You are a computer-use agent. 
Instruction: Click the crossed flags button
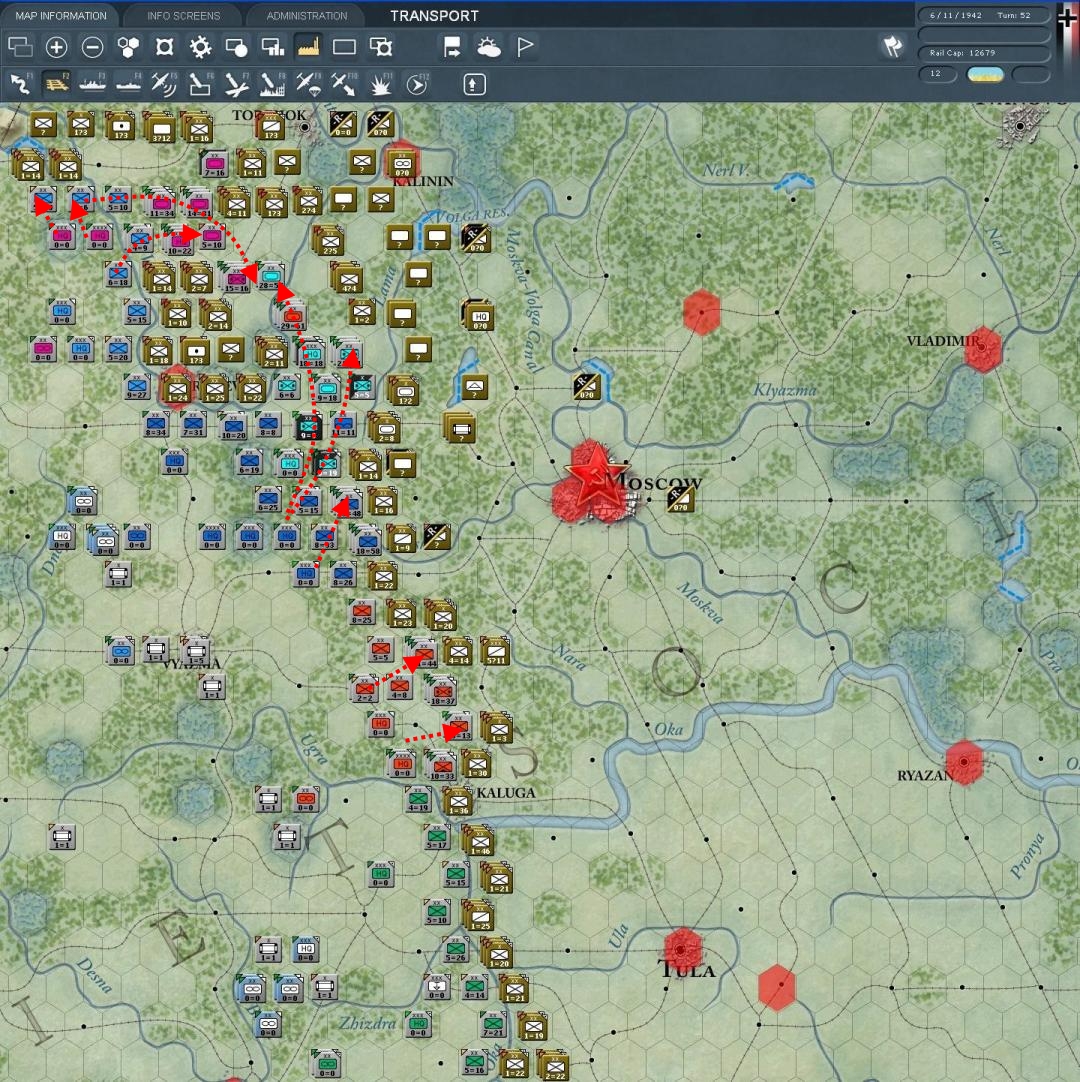coord(890,46)
